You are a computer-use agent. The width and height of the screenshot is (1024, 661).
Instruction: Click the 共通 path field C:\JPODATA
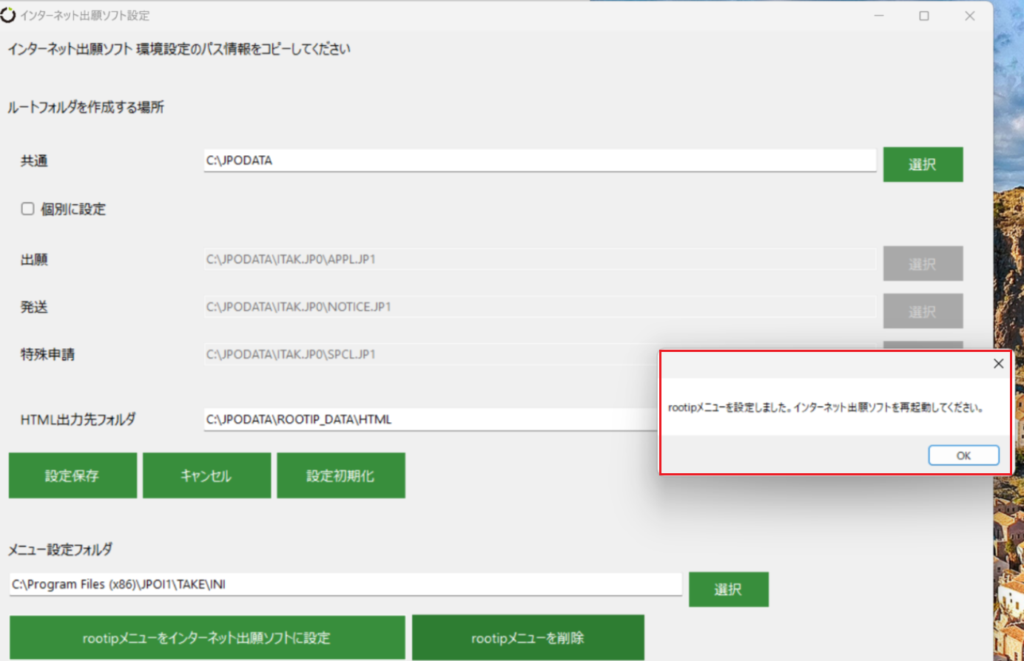(x=539, y=161)
